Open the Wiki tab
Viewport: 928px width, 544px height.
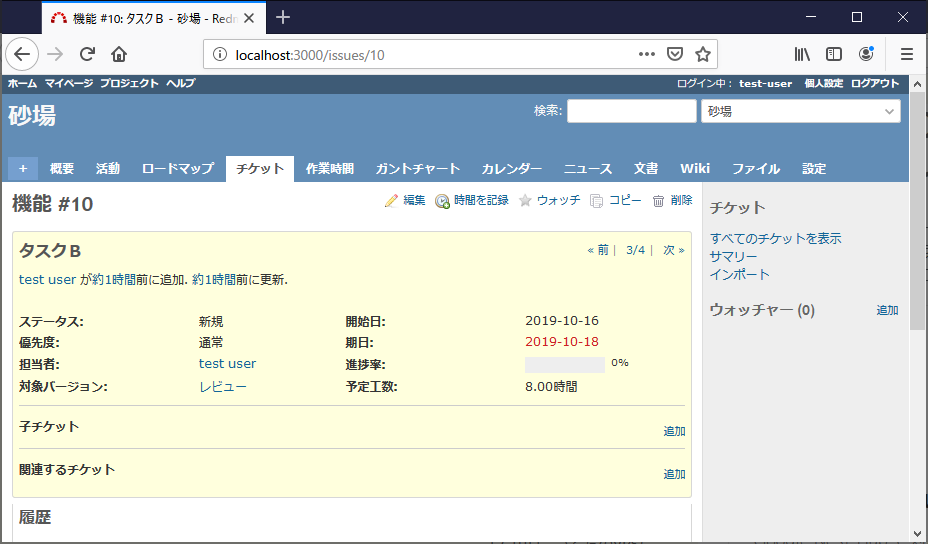[695, 169]
